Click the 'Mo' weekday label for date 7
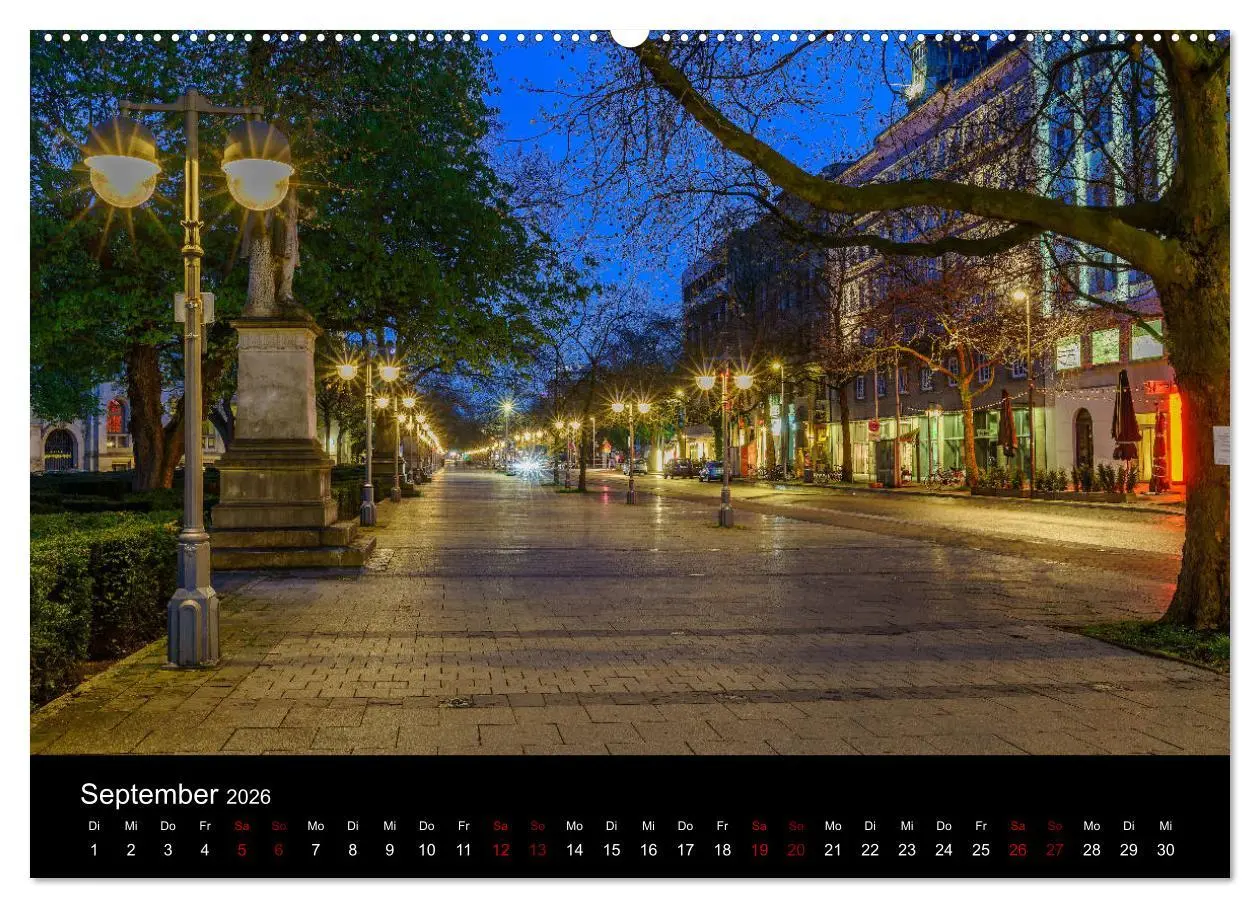This screenshot has width=1260, height=908. [316, 826]
